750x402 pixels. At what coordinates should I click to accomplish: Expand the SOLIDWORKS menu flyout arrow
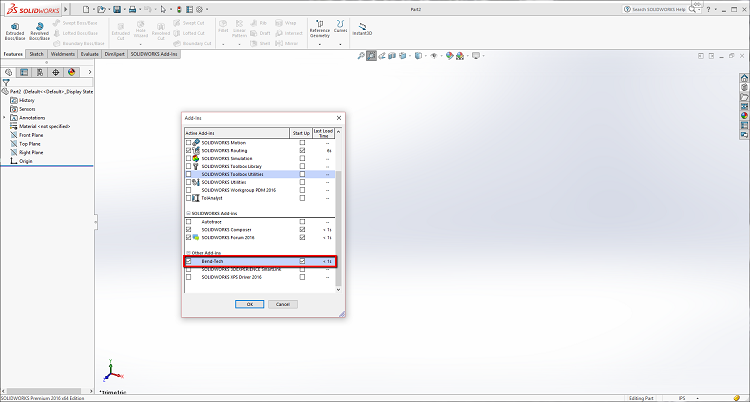click(66, 9)
